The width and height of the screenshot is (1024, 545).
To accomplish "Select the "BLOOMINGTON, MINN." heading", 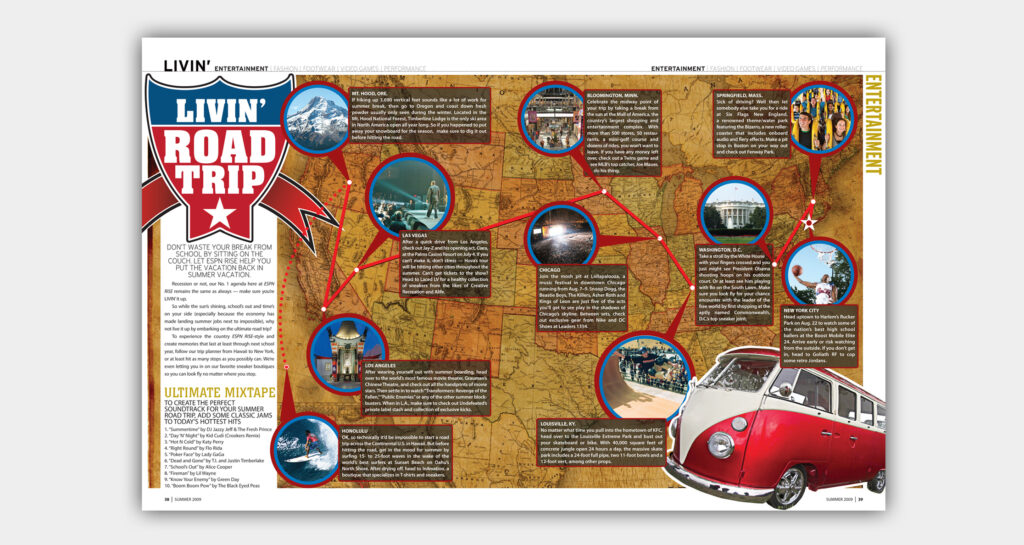I will tap(613, 95).
